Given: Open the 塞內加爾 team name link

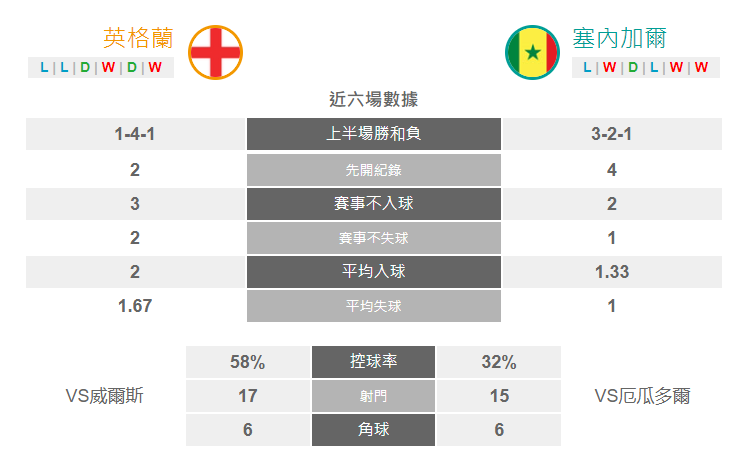Looking at the screenshot, I should click(619, 38).
